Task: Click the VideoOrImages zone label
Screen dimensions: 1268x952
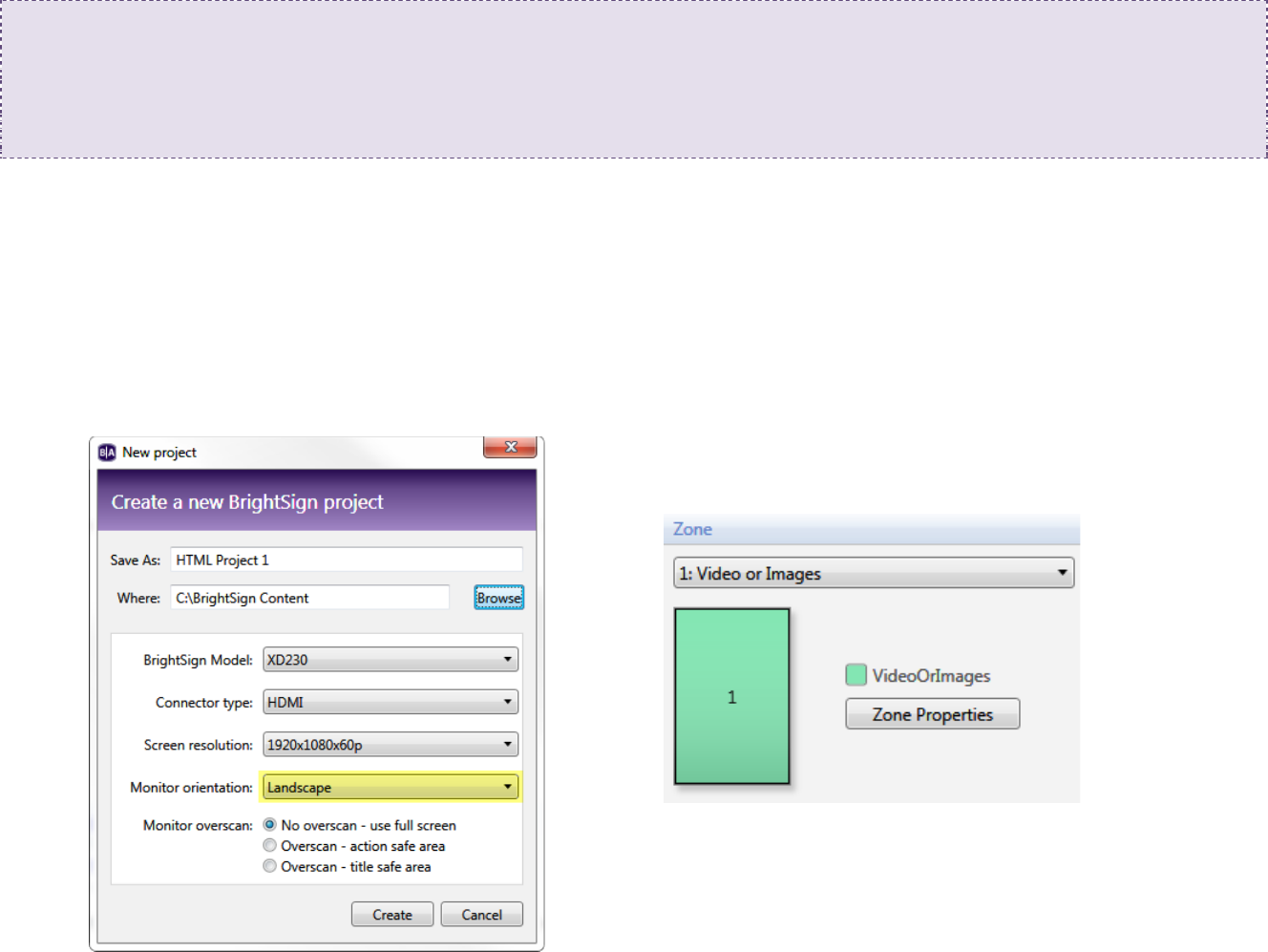Action: pyautogui.click(x=931, y=676)
